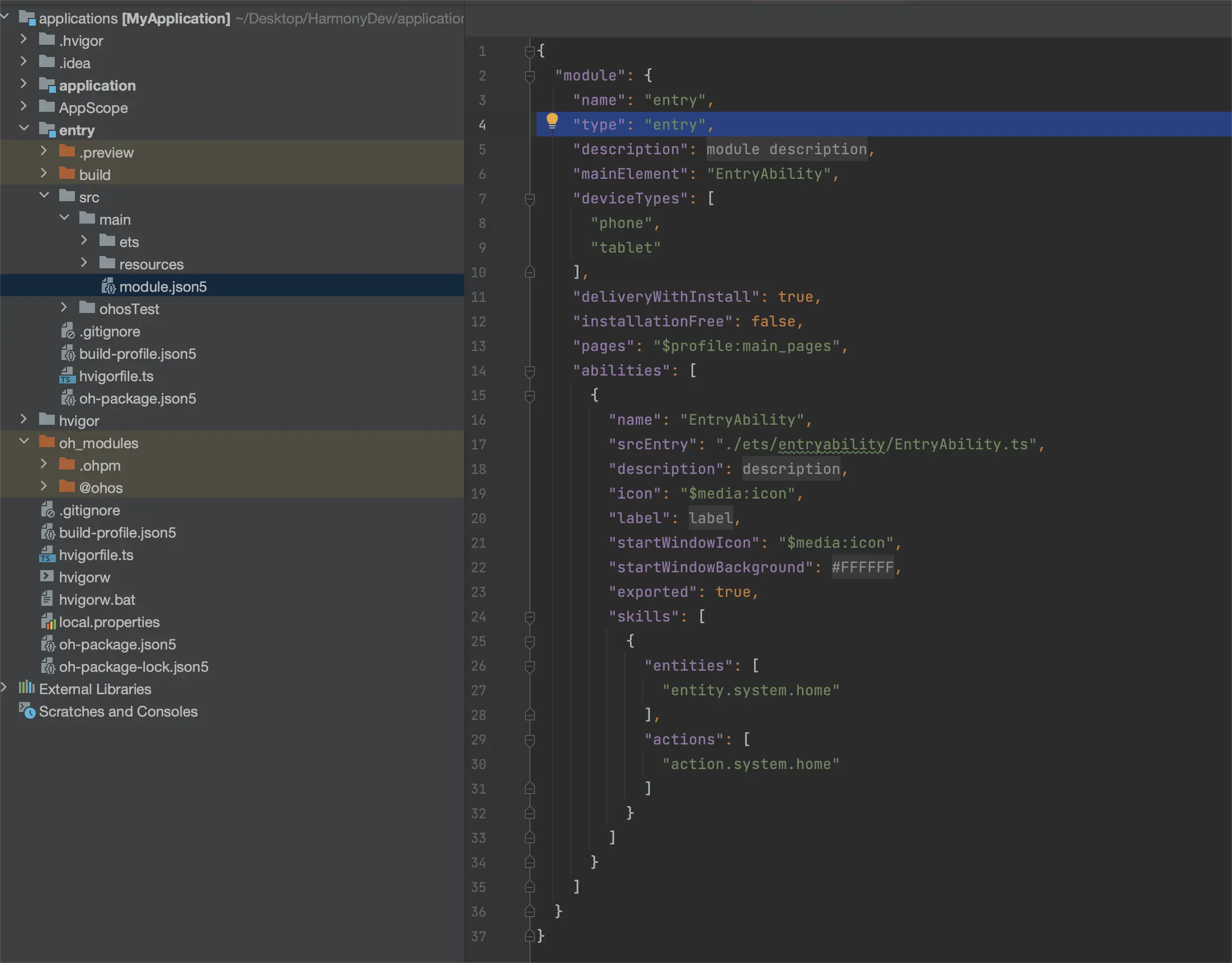Image resolution: width=1232 pixels, height=963 pixels.
Task: Collapse the oh_modules folder
Action: click(23, 442)
